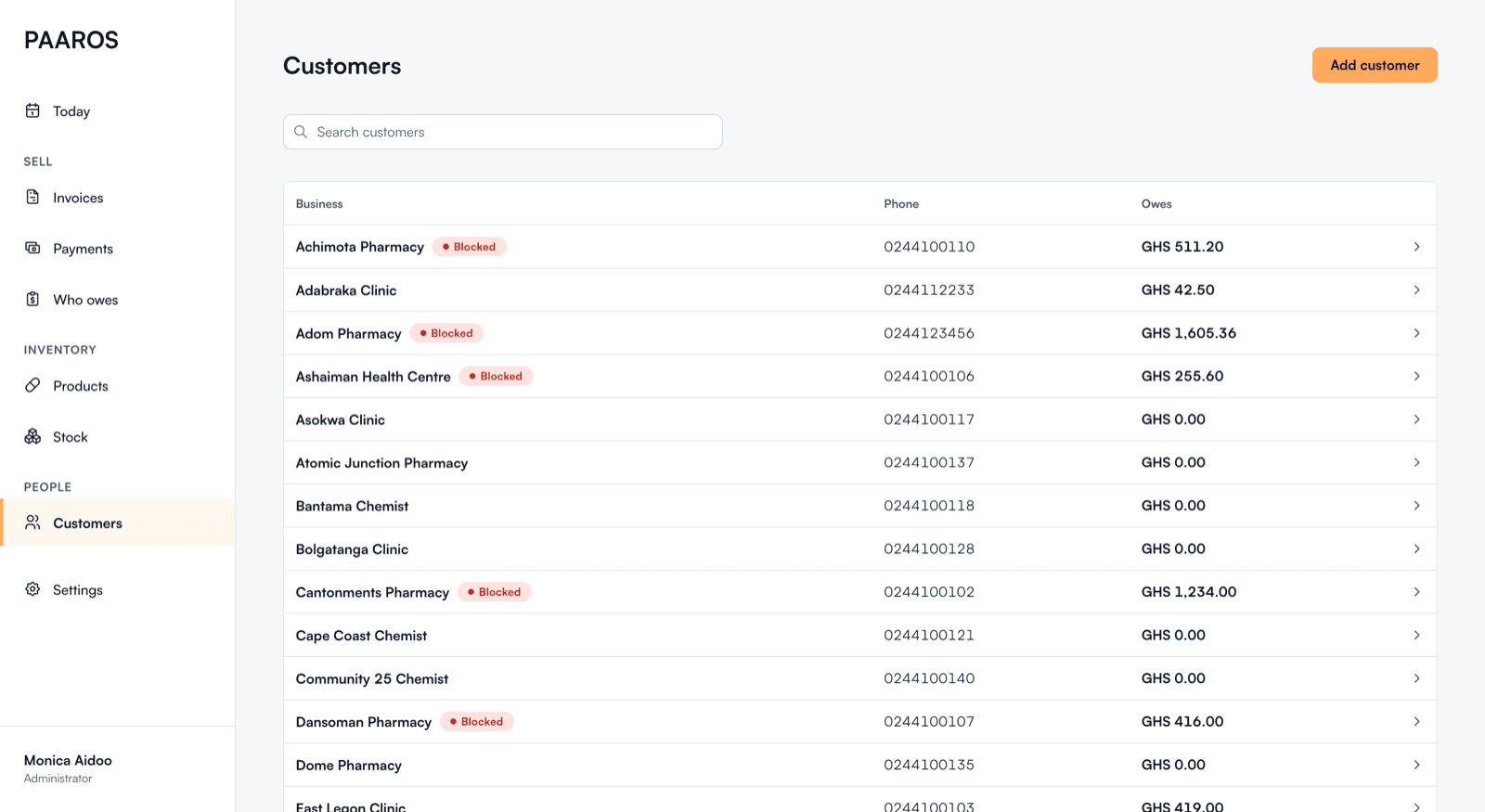The height and width of the screenshot is (812, 1485).
Task: Click the Invoices document icon
Action: [32, 197]
